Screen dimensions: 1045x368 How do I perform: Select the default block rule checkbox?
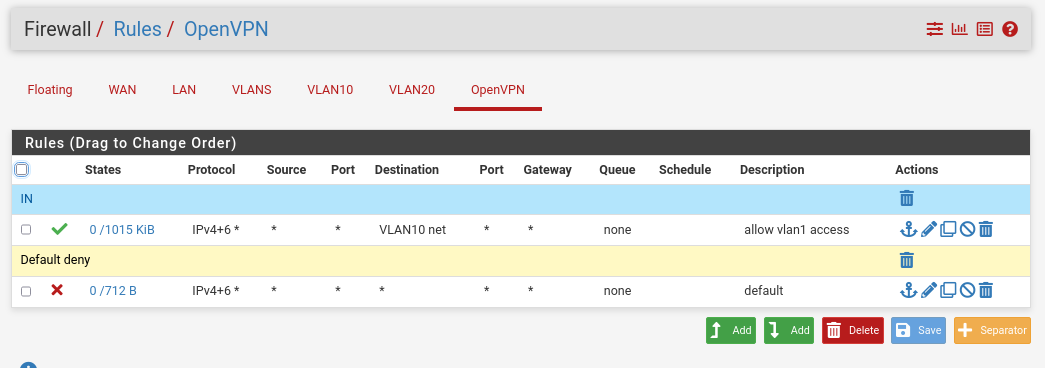tap(26, 291)
